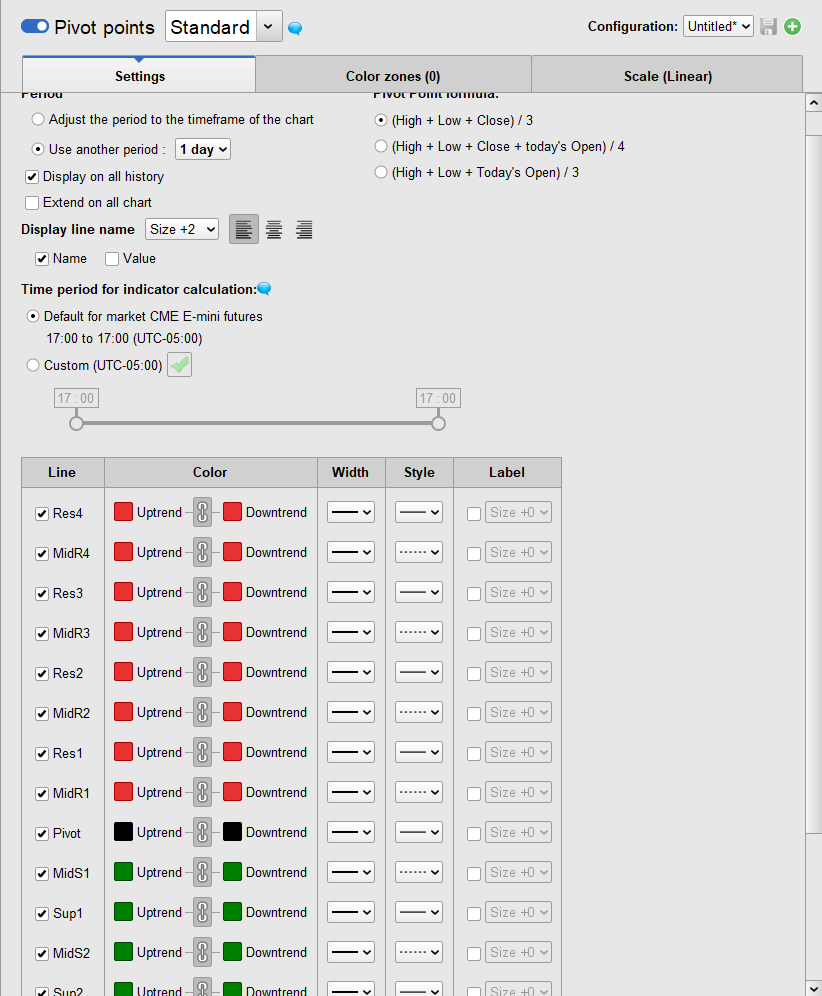The image size is (822, 996).
Task: Expand the Display line name Size +2 dropdown
Action: pos(182,230)
